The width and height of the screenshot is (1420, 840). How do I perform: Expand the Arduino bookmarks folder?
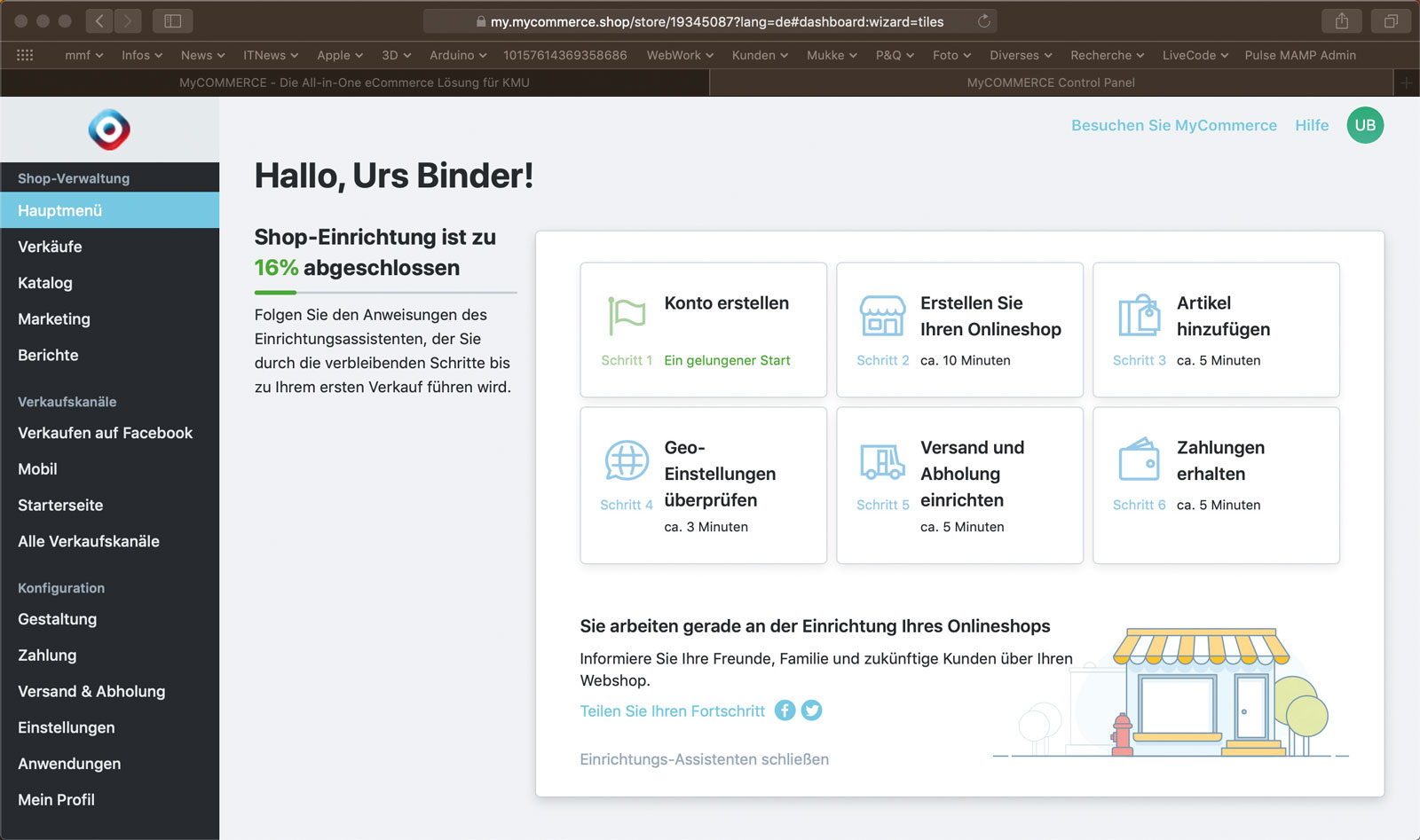click(458, 55)
